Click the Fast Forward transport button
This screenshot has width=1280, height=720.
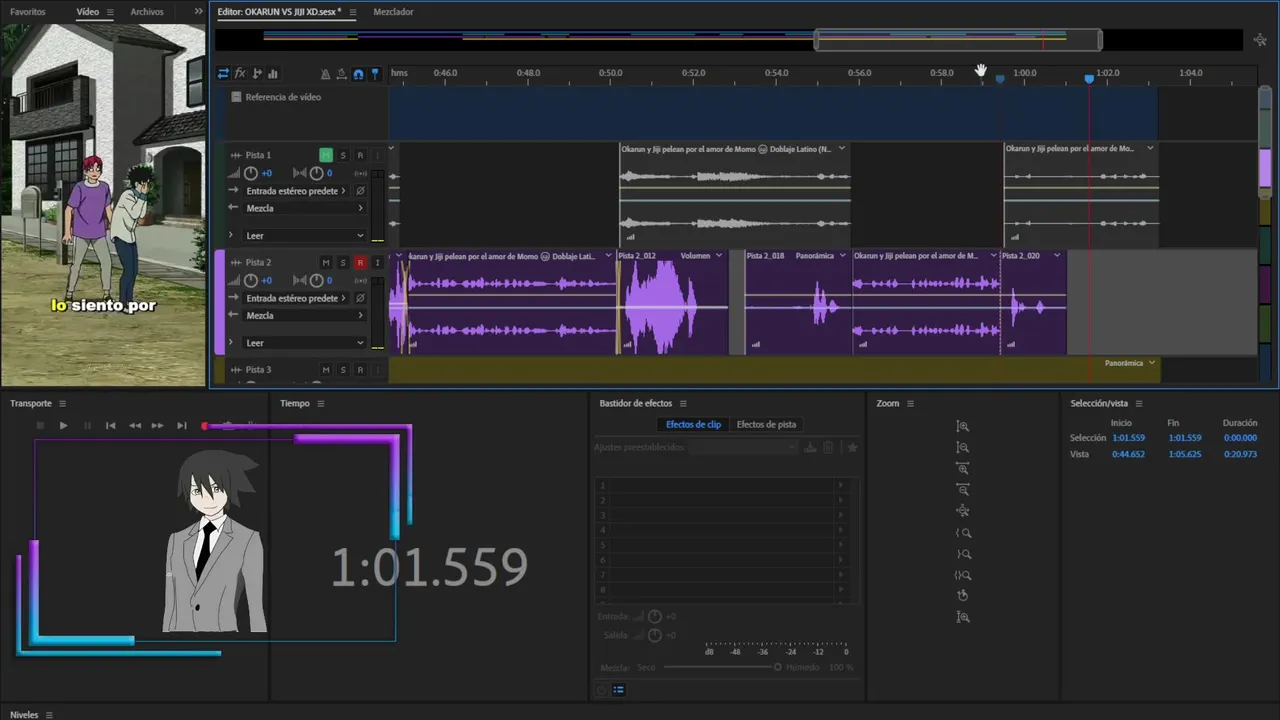coord(157,425)
